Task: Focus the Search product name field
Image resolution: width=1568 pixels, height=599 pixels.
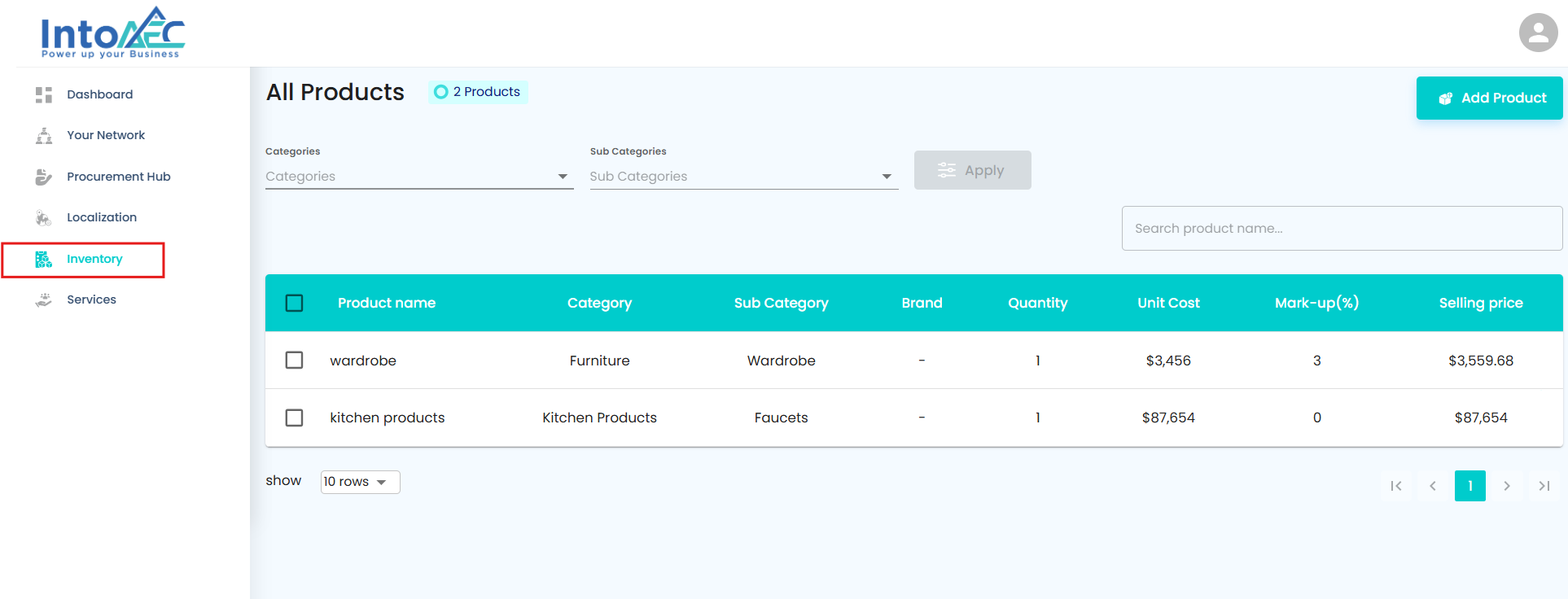Action: coord(1342,228)
